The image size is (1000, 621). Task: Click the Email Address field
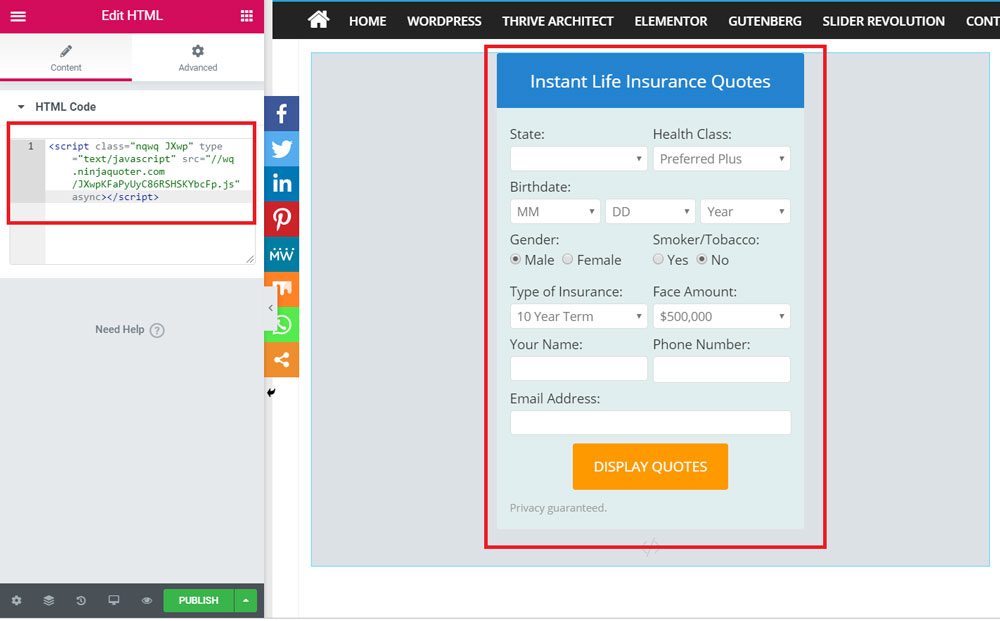650,423
